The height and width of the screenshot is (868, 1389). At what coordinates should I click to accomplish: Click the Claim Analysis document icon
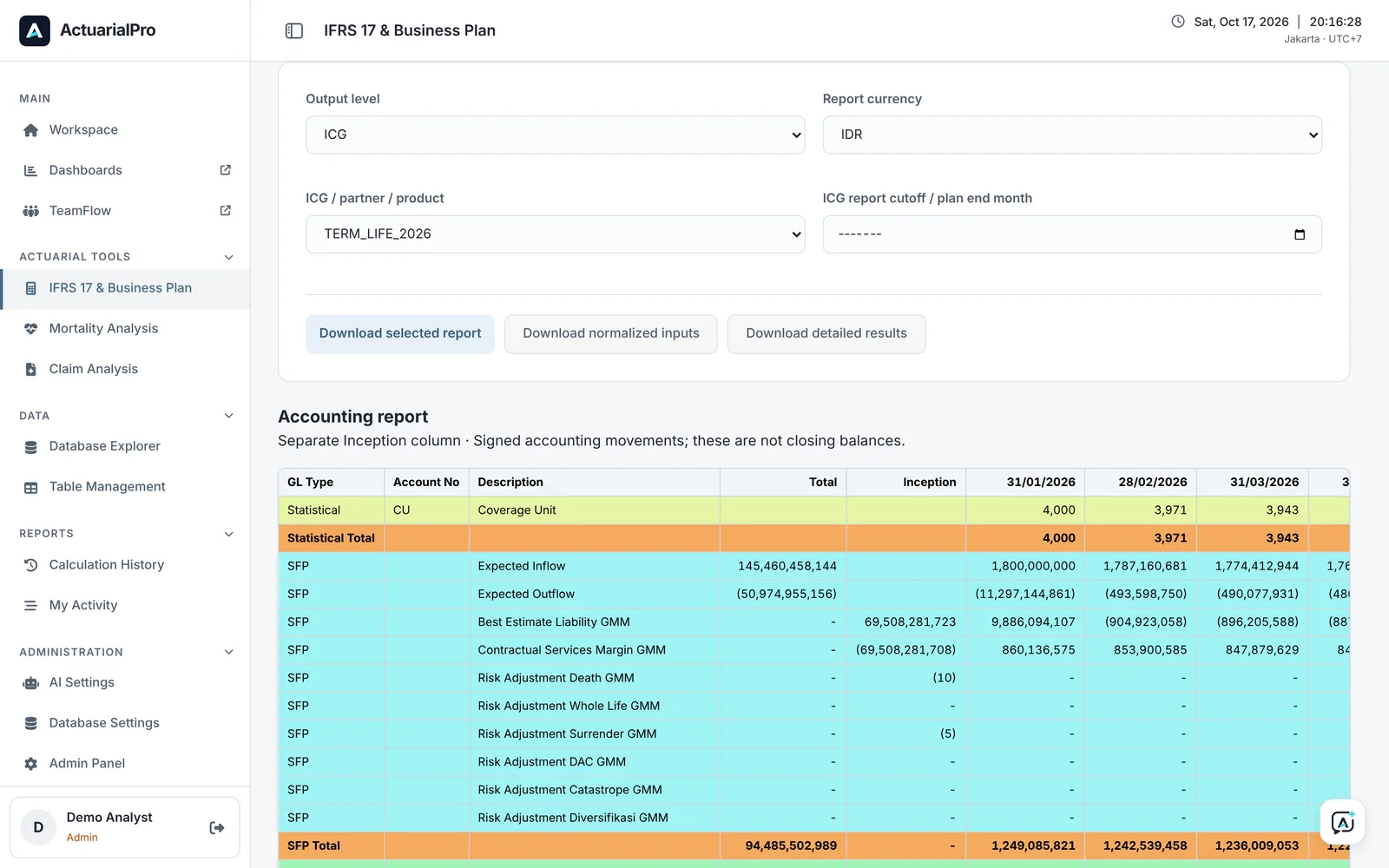pyautogui.click(x=31, y=370)
